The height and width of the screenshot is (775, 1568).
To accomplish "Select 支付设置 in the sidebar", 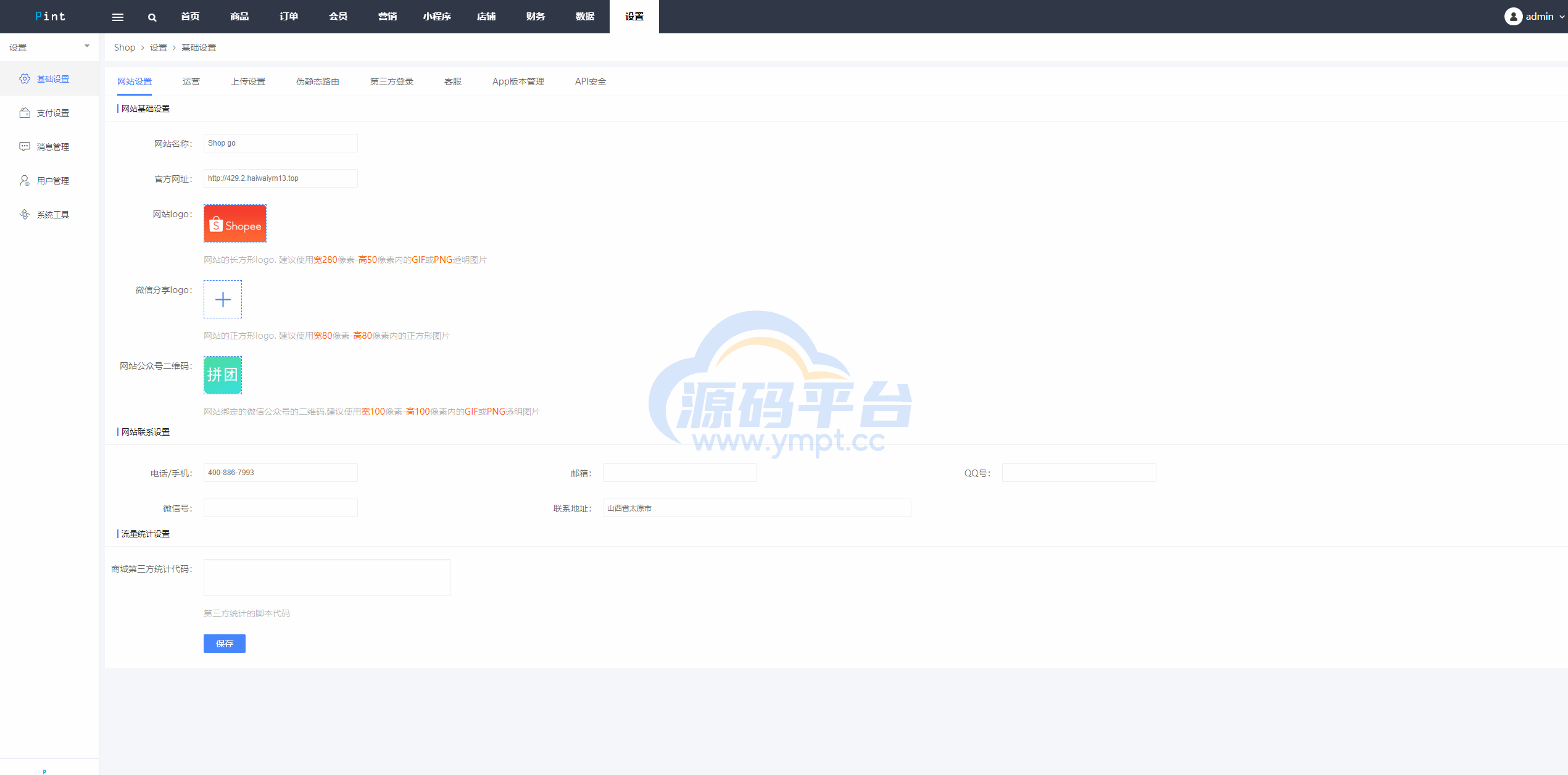I will (49, 113).
